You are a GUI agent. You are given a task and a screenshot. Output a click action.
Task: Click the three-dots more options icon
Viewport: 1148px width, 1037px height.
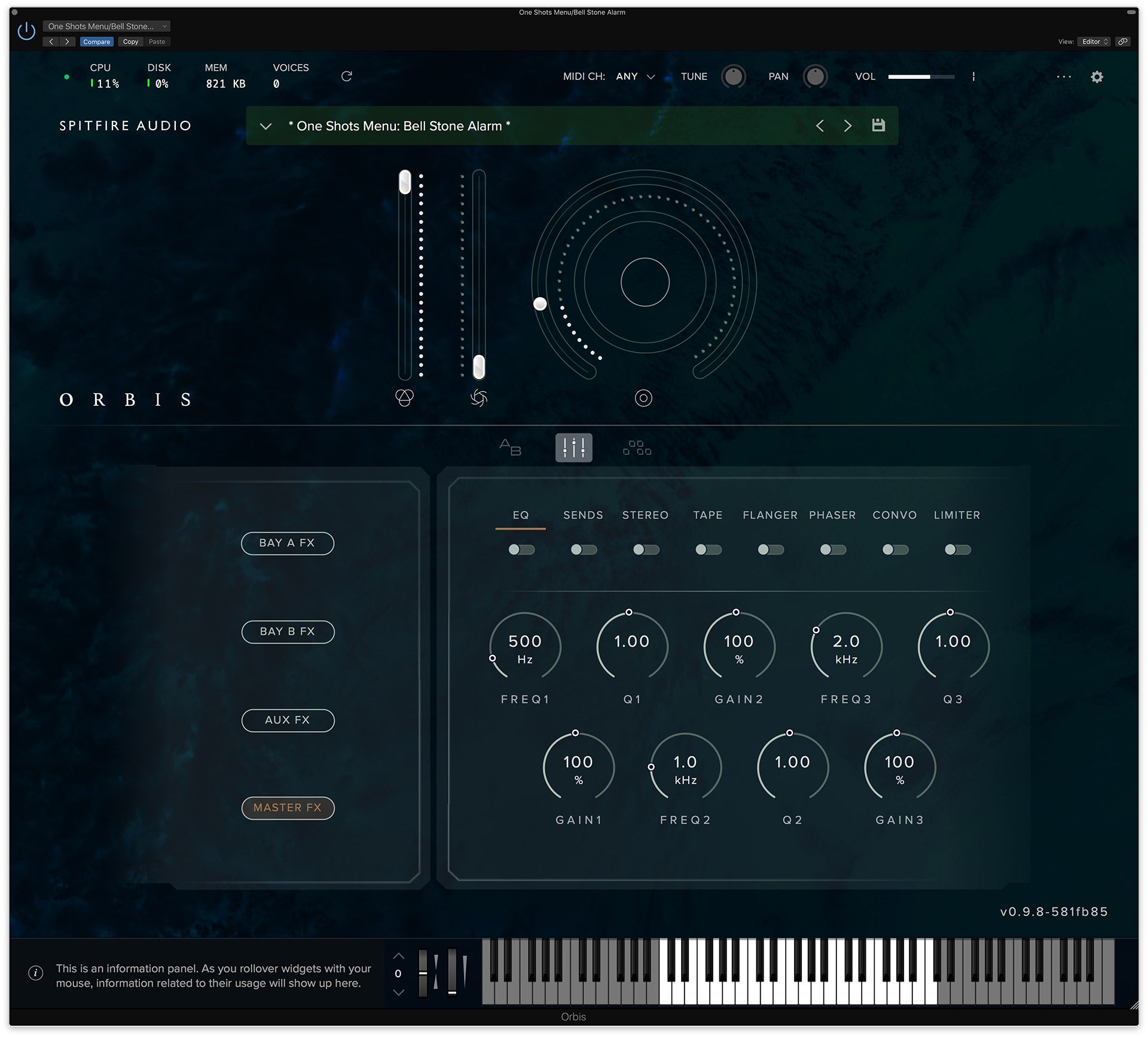coord(1064,77)
